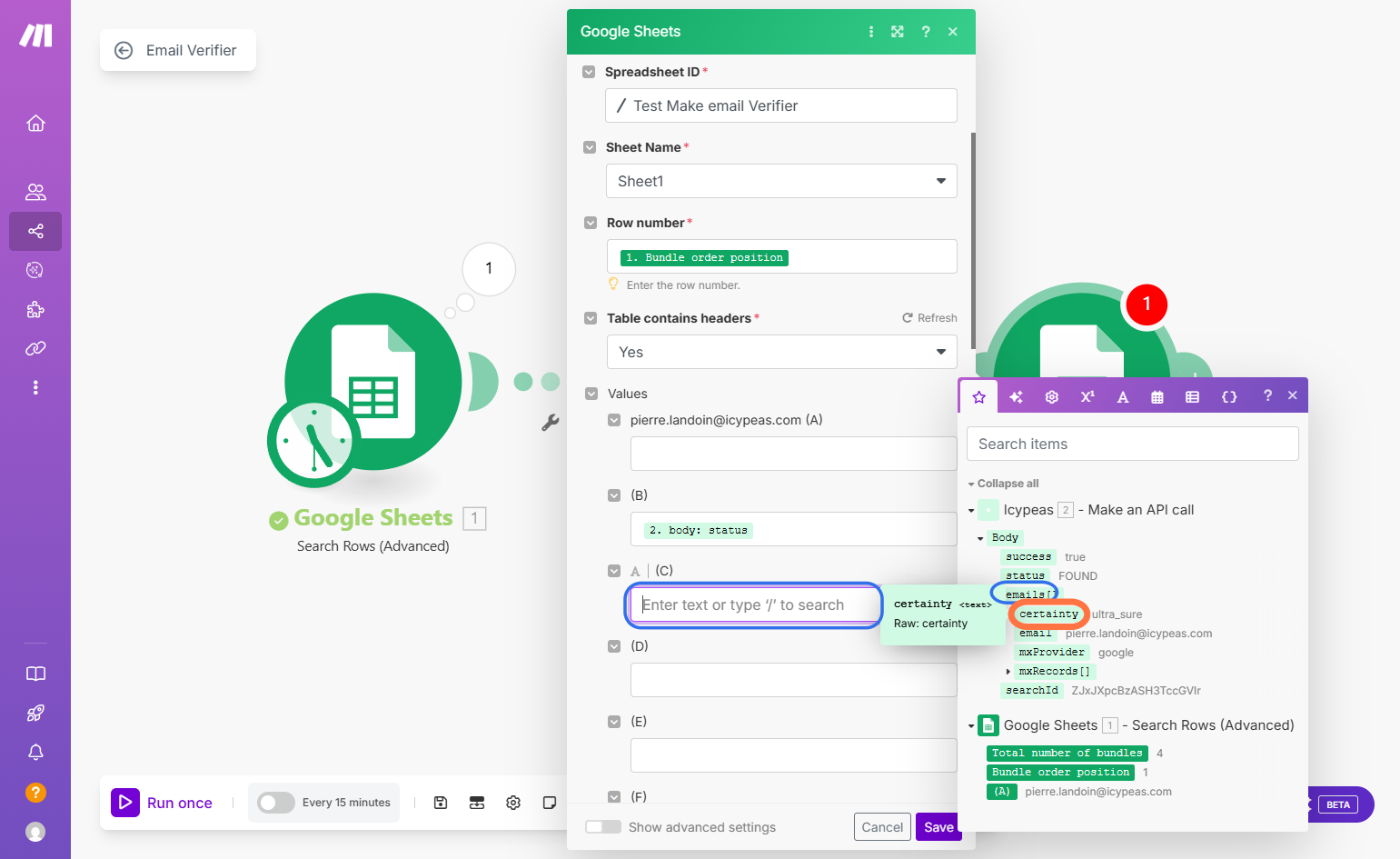This screenshot has width=1400, height=859.
Task: Open the Team icon in the sidebar
Action: click(35, 192)
